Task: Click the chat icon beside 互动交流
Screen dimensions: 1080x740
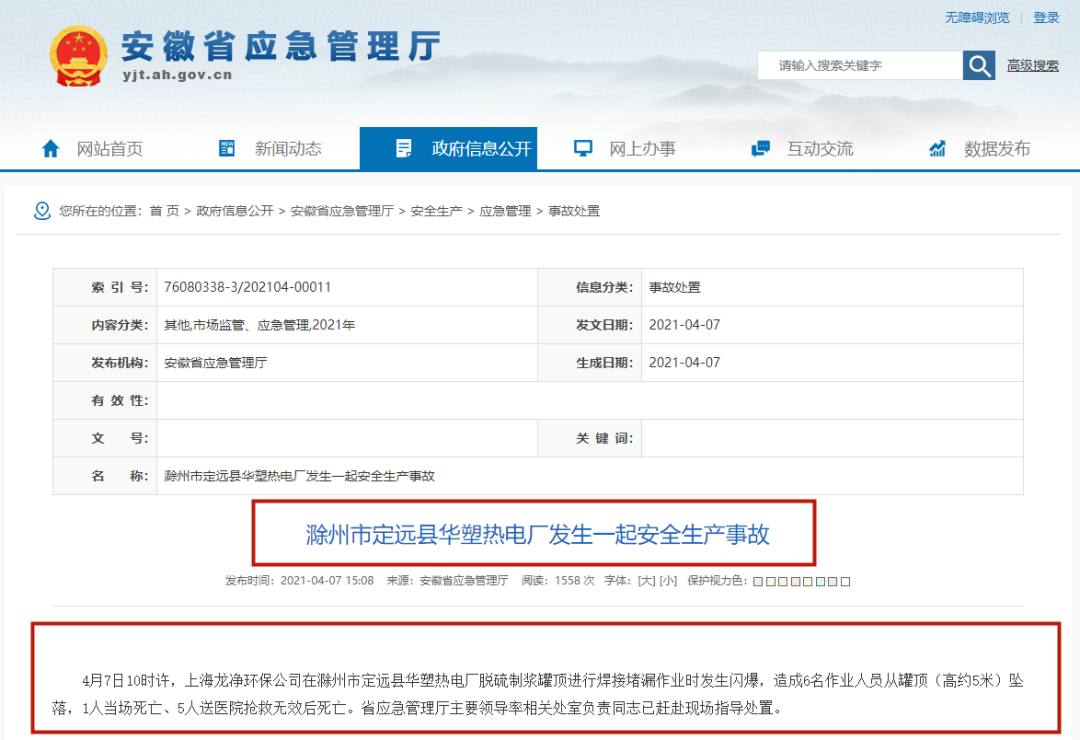Action: (x=760, y=149)
